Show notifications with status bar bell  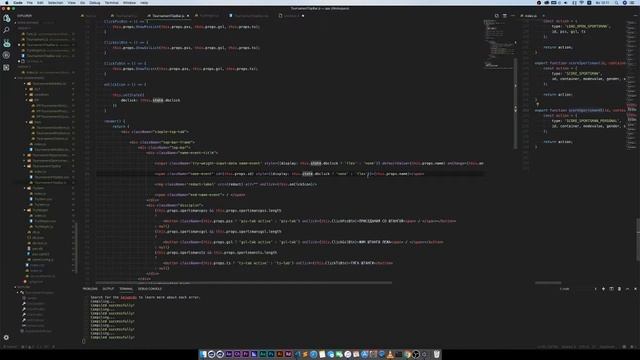click(632, 347)
